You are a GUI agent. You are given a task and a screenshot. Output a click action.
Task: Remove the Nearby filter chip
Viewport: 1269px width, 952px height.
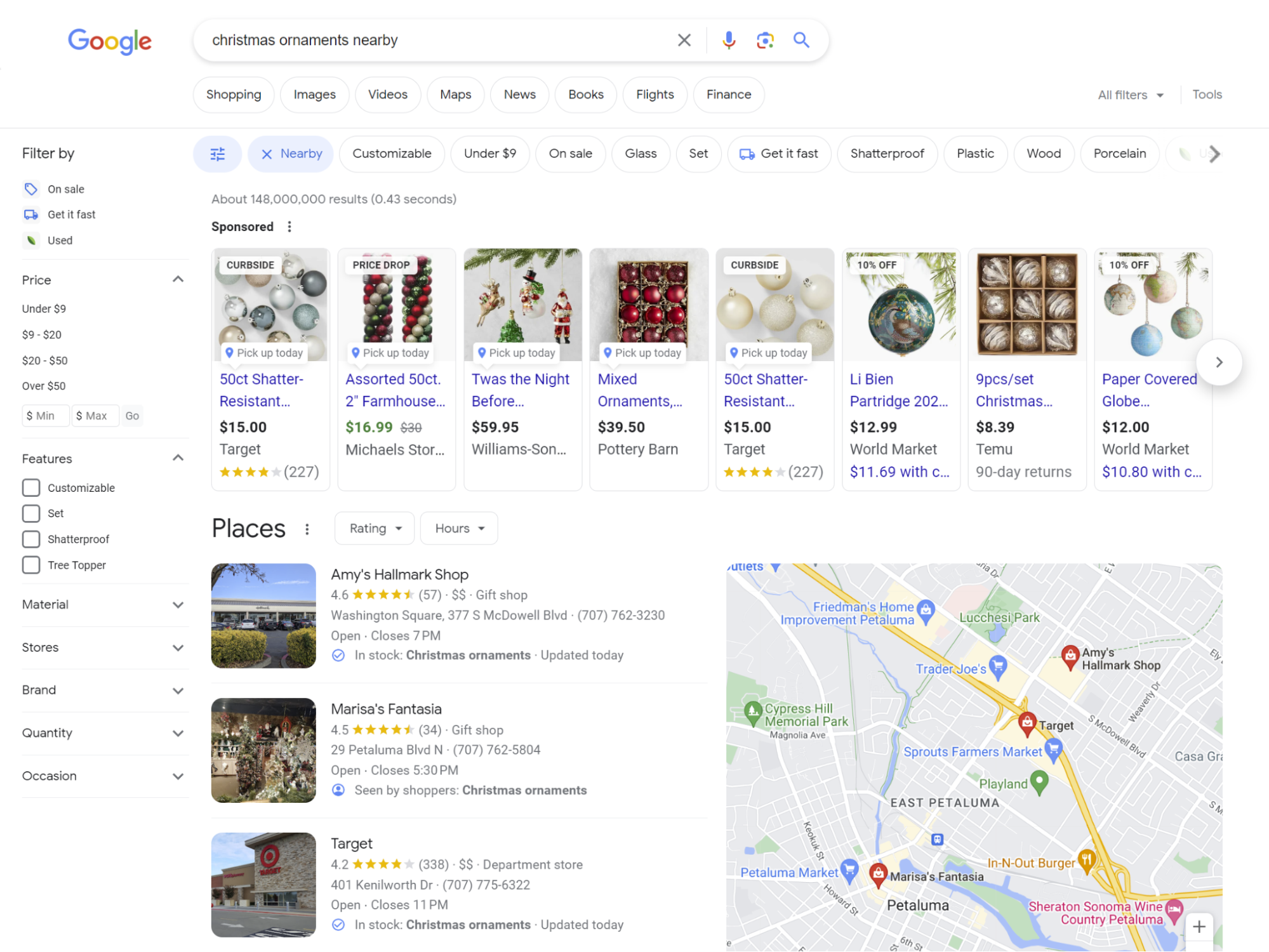point(267,154)
